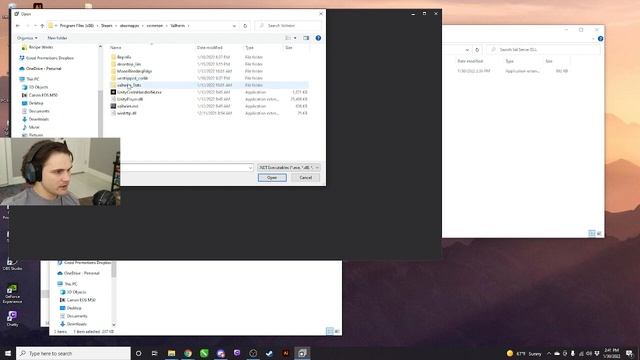
Task: Expand the ribbon in right Explorer window
Action: [593, 39]
